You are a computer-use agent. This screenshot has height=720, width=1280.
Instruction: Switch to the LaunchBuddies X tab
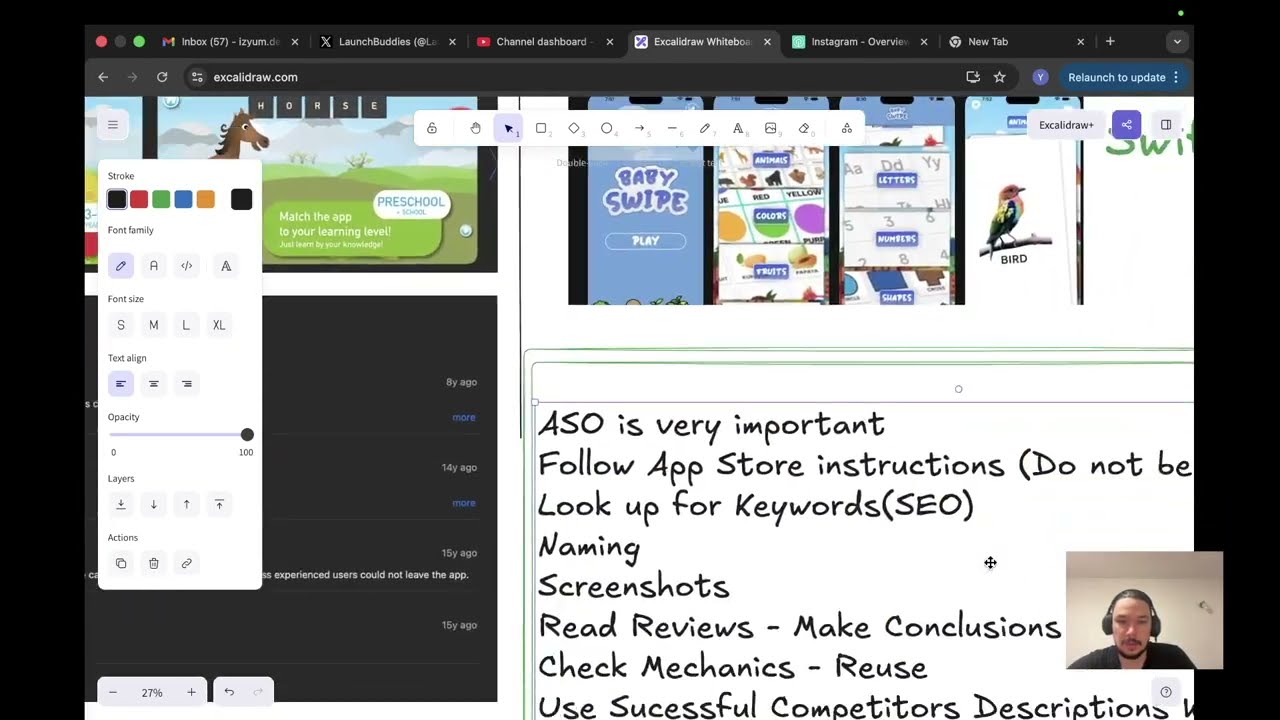385,42
